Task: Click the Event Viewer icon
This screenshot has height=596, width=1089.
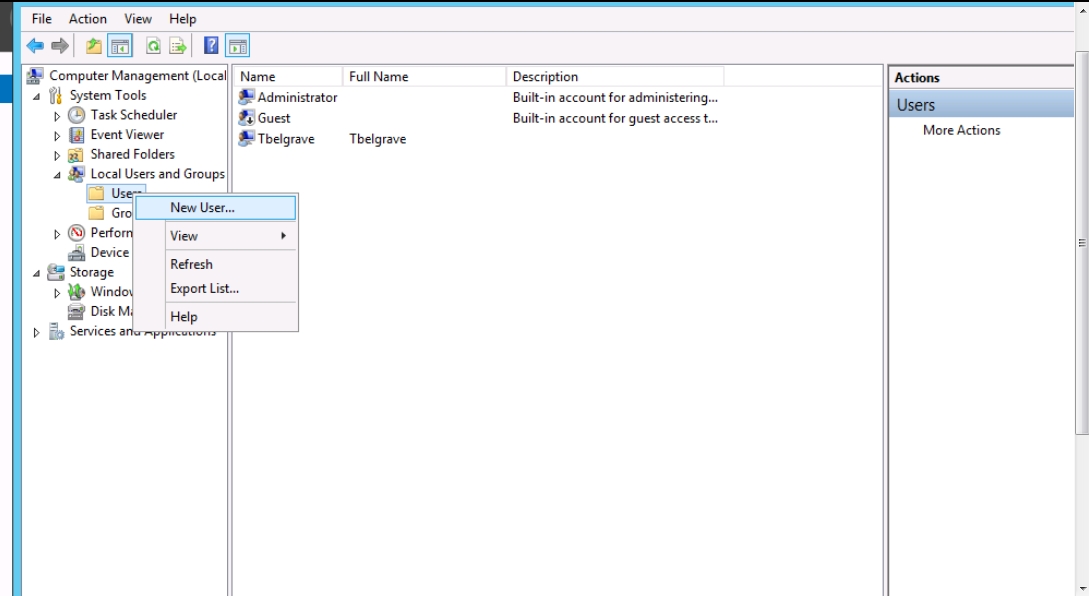Action: 76,135
